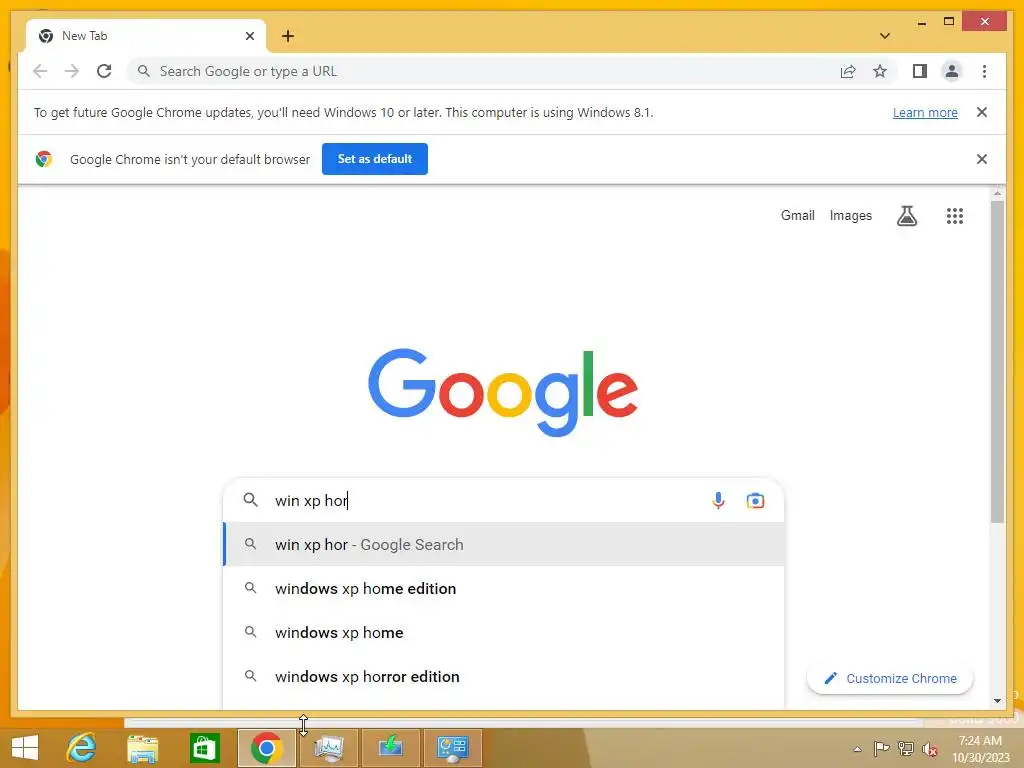Show hidden system tray icons arrow
This screenshot has height=768, width=1024.
pos(857,749)
